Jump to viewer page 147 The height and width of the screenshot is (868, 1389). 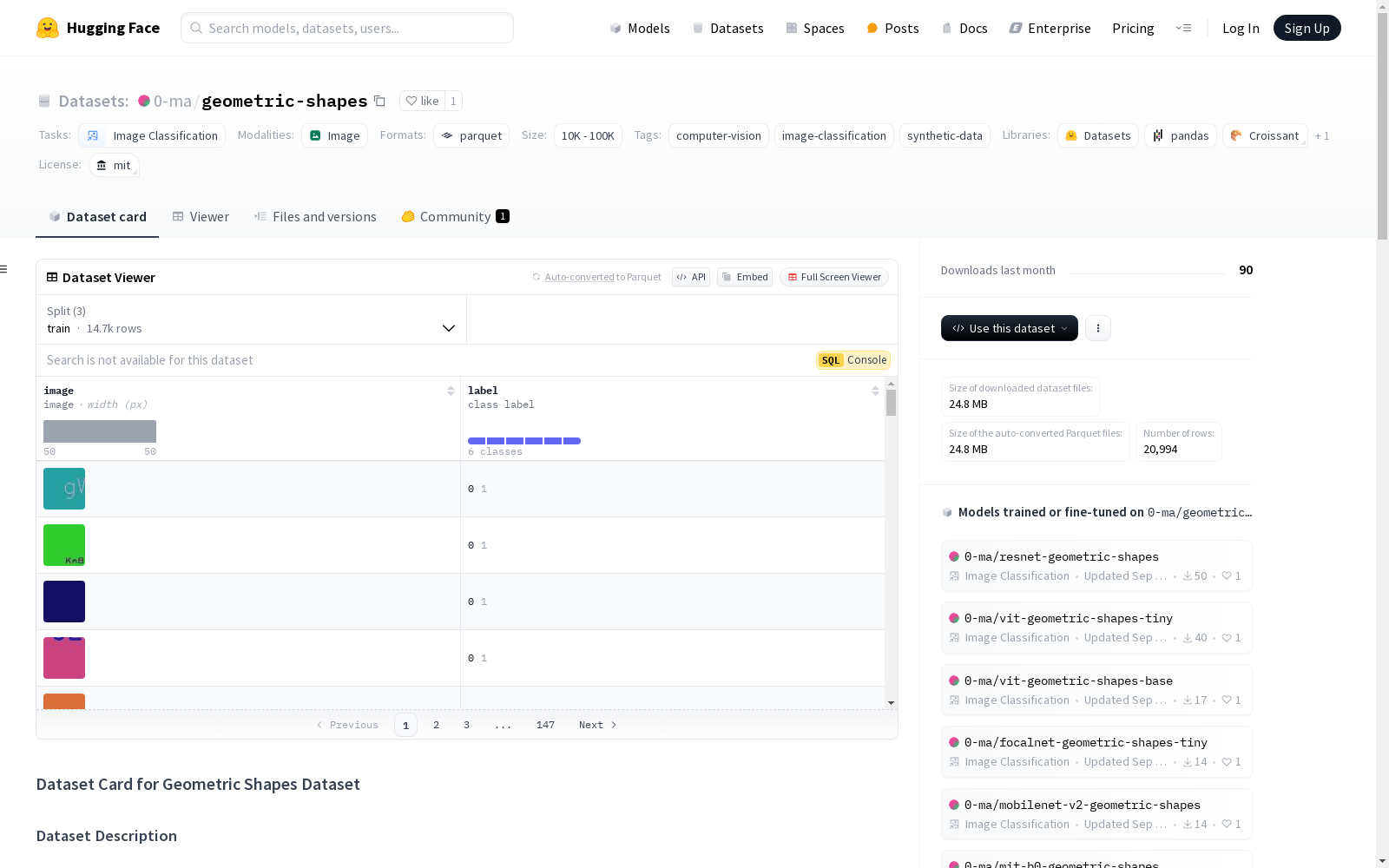point(545,725)
